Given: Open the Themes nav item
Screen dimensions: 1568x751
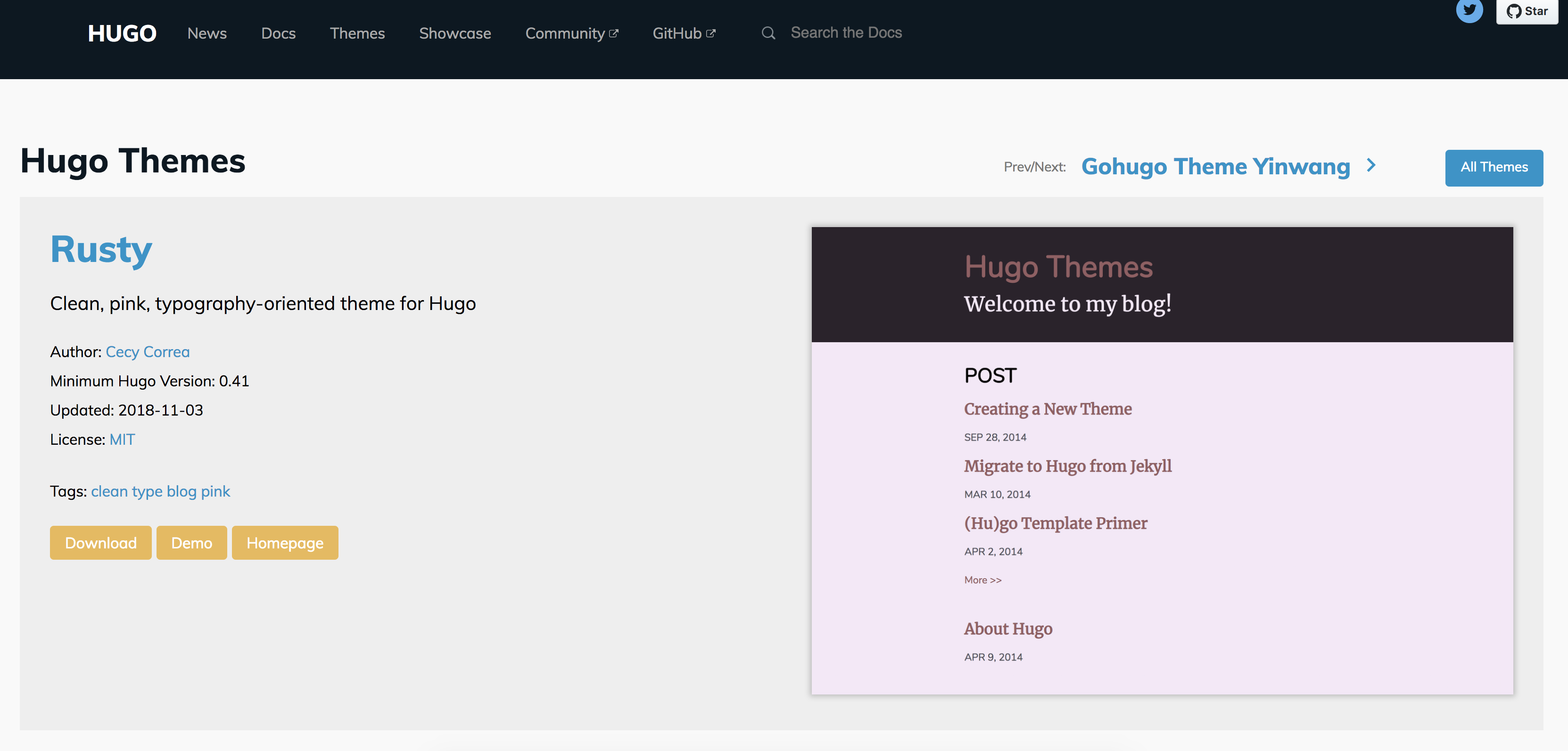Looking at the screenshot, I should 357,33.
